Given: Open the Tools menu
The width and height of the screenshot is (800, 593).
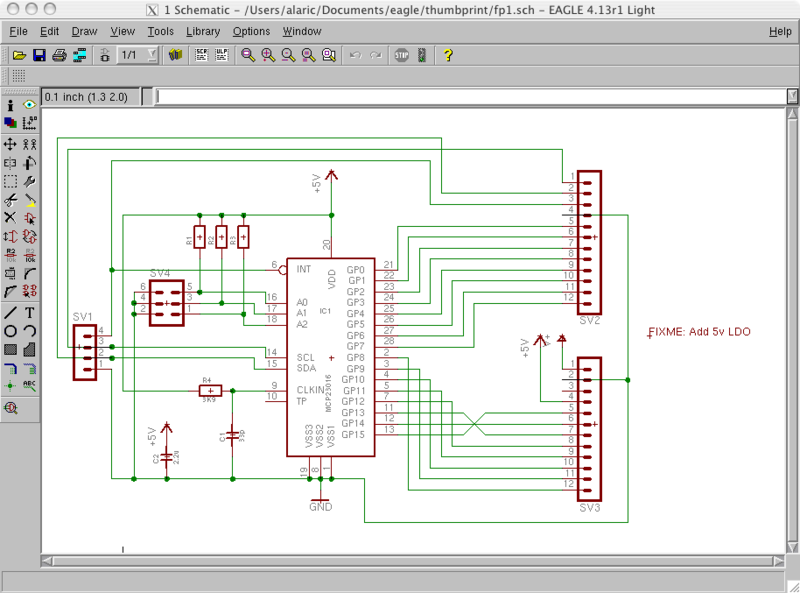Looking at the screenshot, I should [160, 31].
